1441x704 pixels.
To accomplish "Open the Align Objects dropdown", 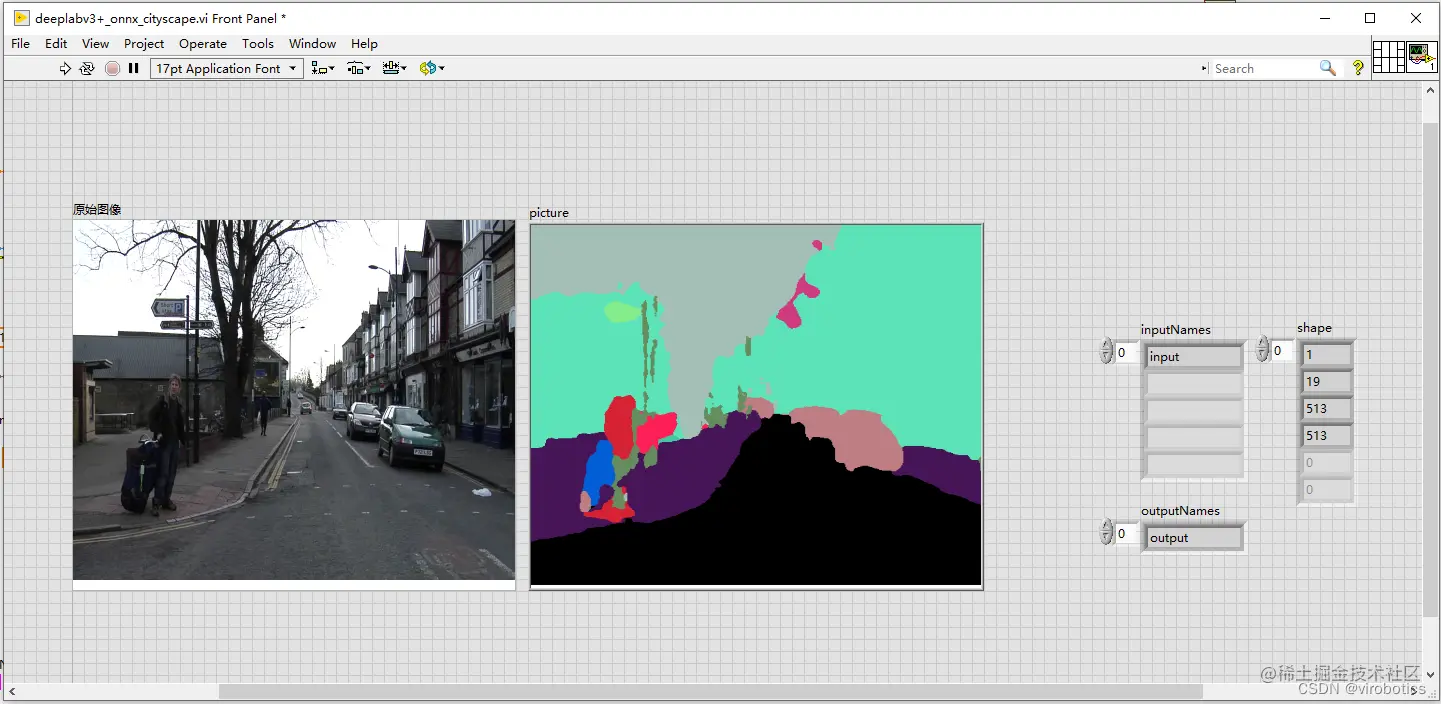I will pyautogui.click(x=322, y=68).
